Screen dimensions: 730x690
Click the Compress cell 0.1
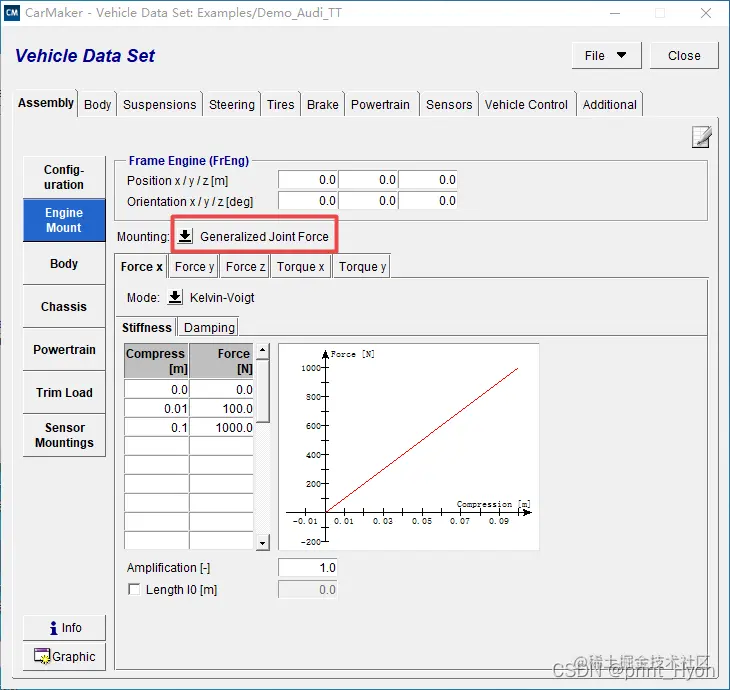point(156,427)
